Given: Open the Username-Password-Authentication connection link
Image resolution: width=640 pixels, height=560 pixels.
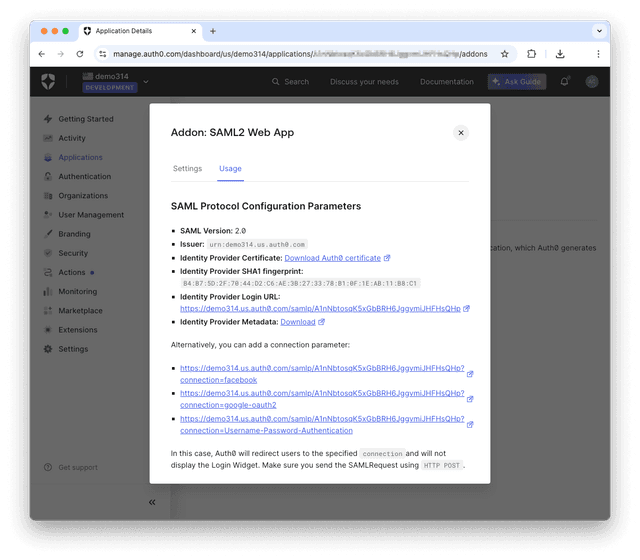Looking at the screenshot, I should pyautogui.click(x=322, y=424).
